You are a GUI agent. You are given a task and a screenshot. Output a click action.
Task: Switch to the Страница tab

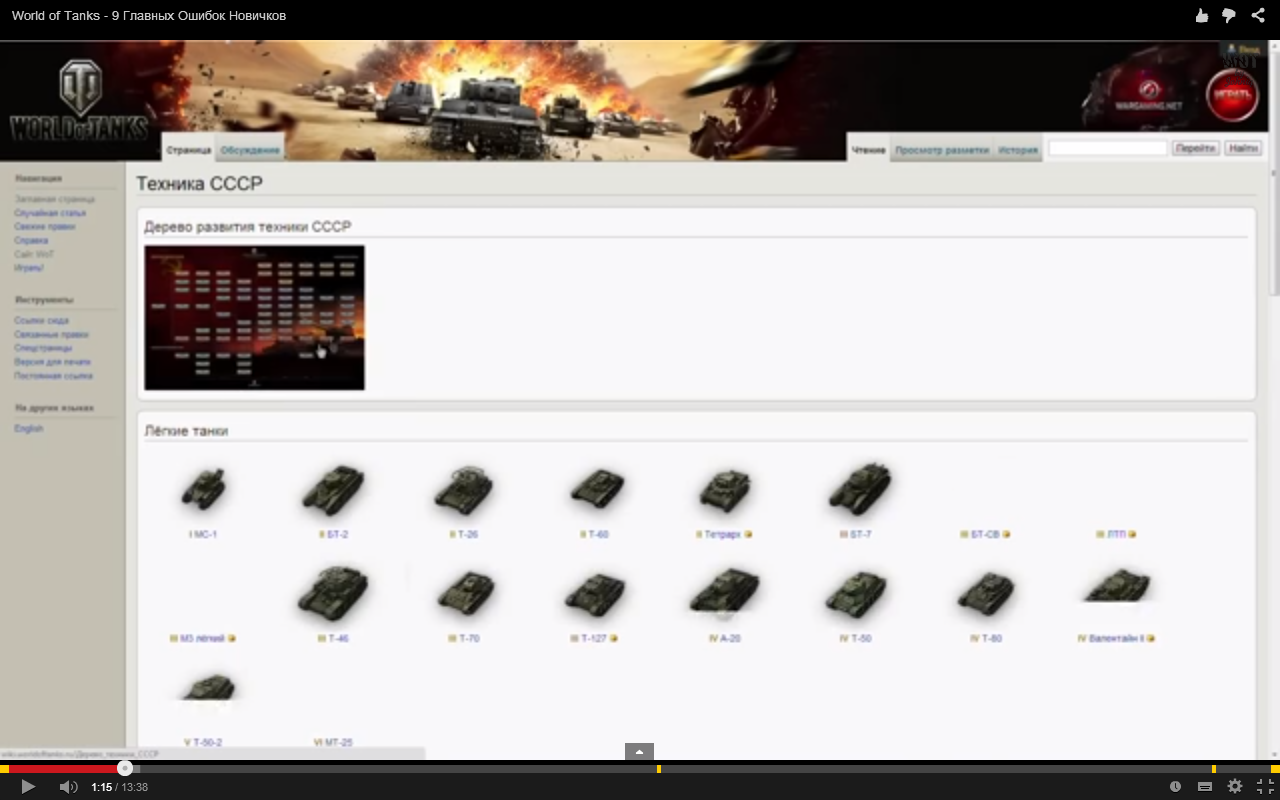click(x=188, y=149)
